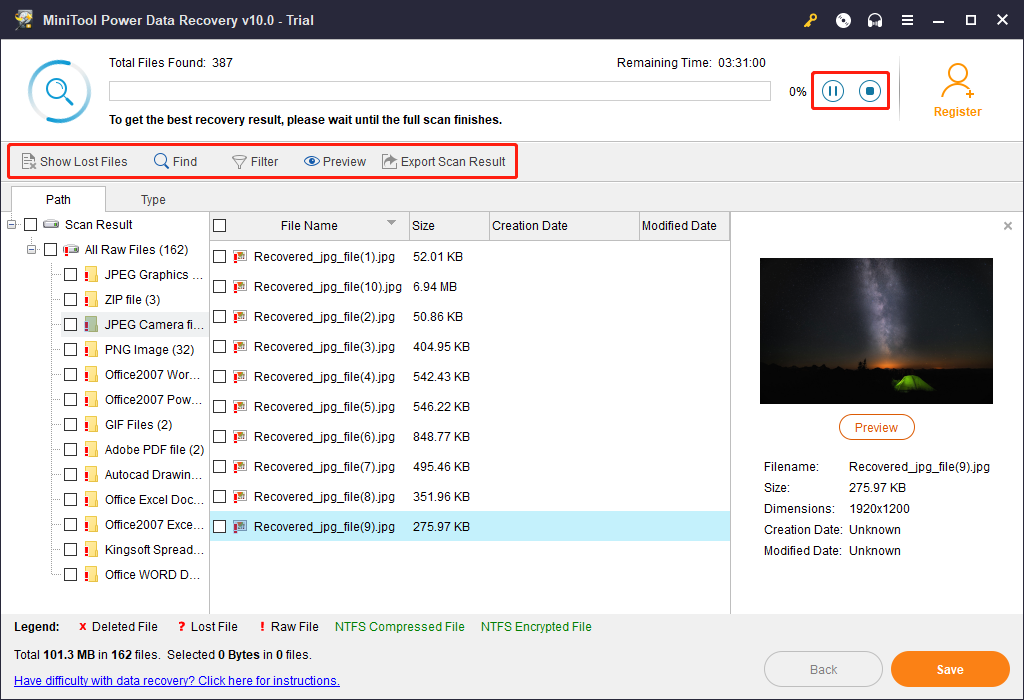Click the Register user icon
The image size is (1024, 700).
(x=957, y=80)
